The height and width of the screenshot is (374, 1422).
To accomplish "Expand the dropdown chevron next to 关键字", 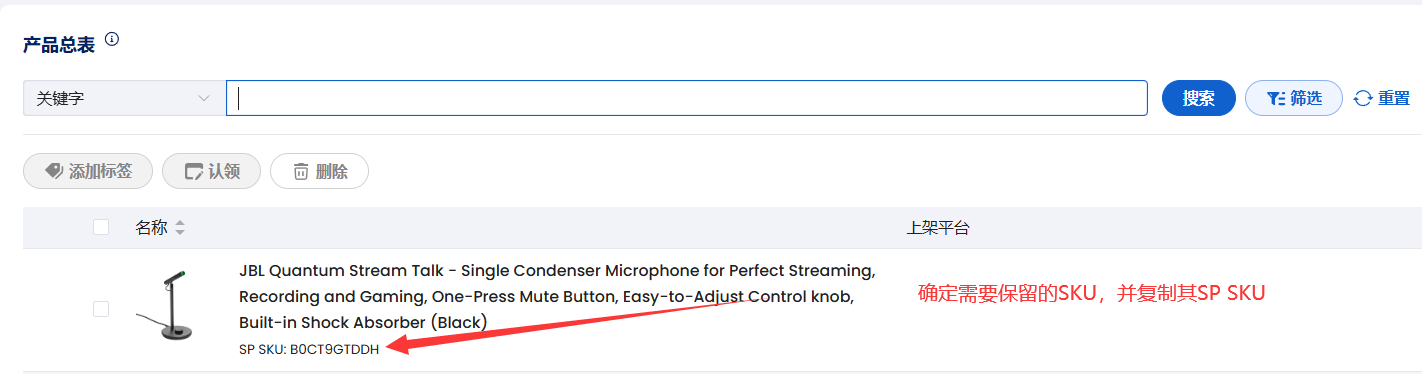I will point(204,98).
